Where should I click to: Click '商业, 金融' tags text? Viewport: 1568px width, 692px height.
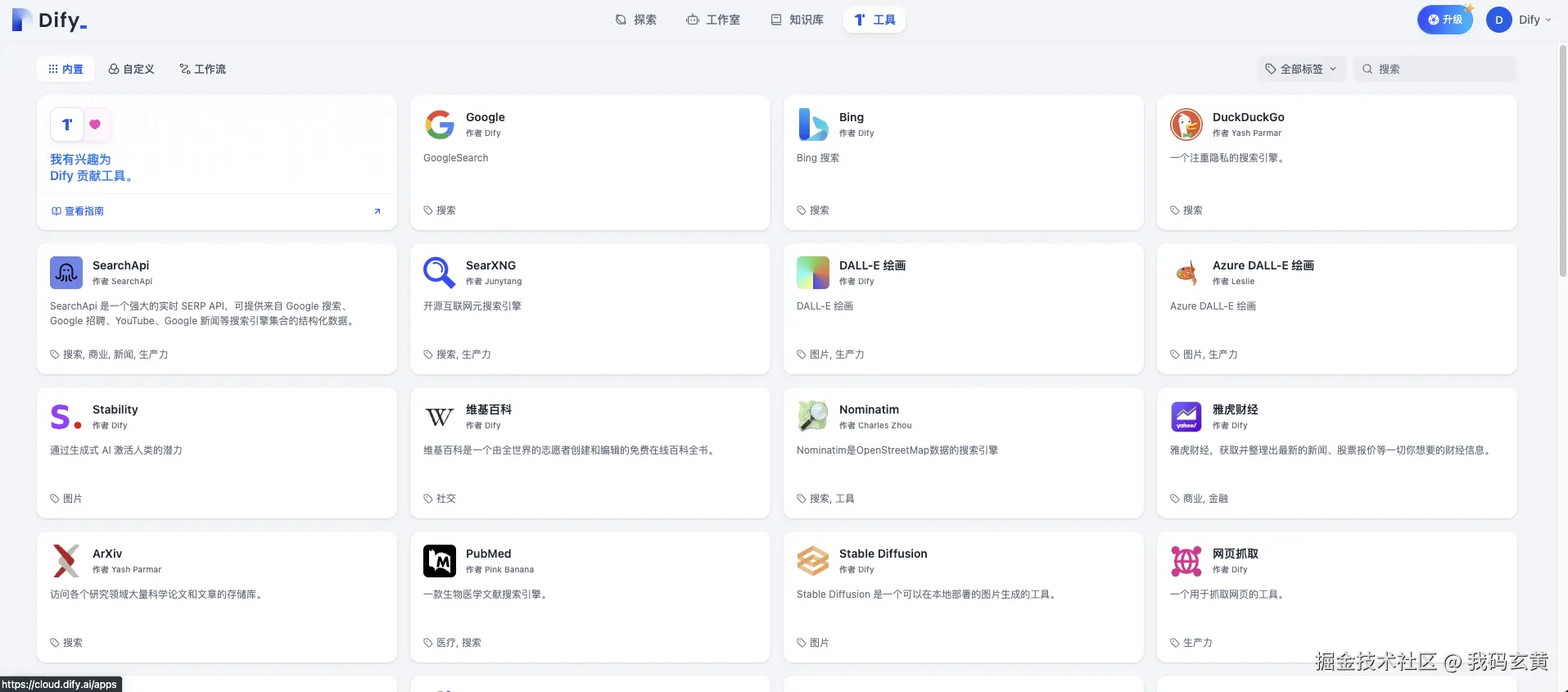[1205, 499]
